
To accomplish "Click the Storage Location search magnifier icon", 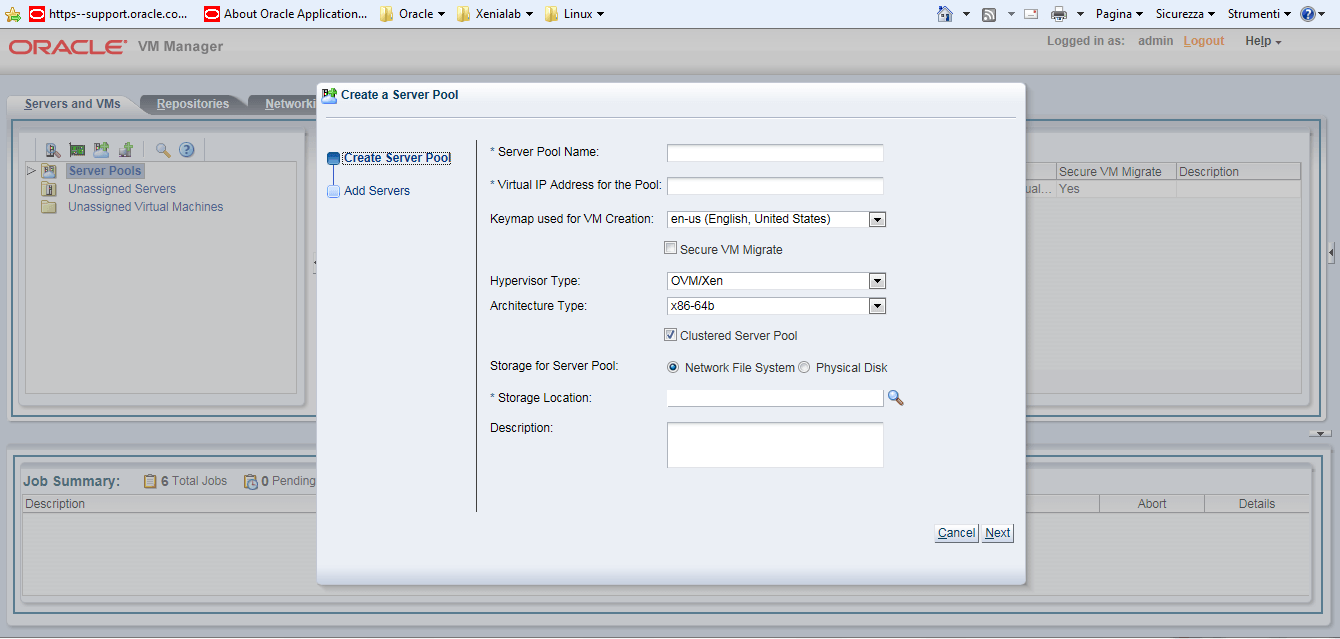I will tap(895, 398).
